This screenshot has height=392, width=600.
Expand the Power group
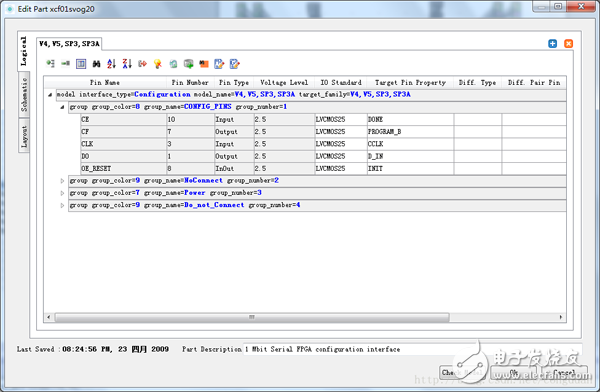pyautogui.click(x=62, y=193)
